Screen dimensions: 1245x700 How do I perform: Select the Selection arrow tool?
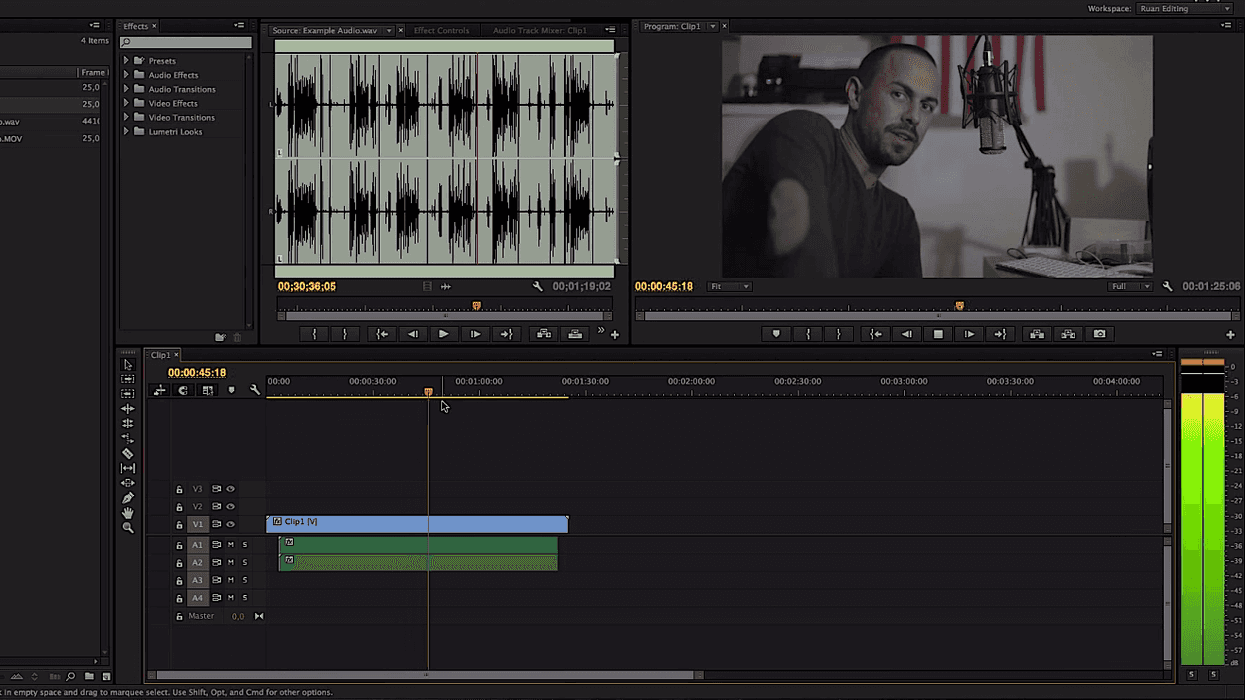(128, 365)
